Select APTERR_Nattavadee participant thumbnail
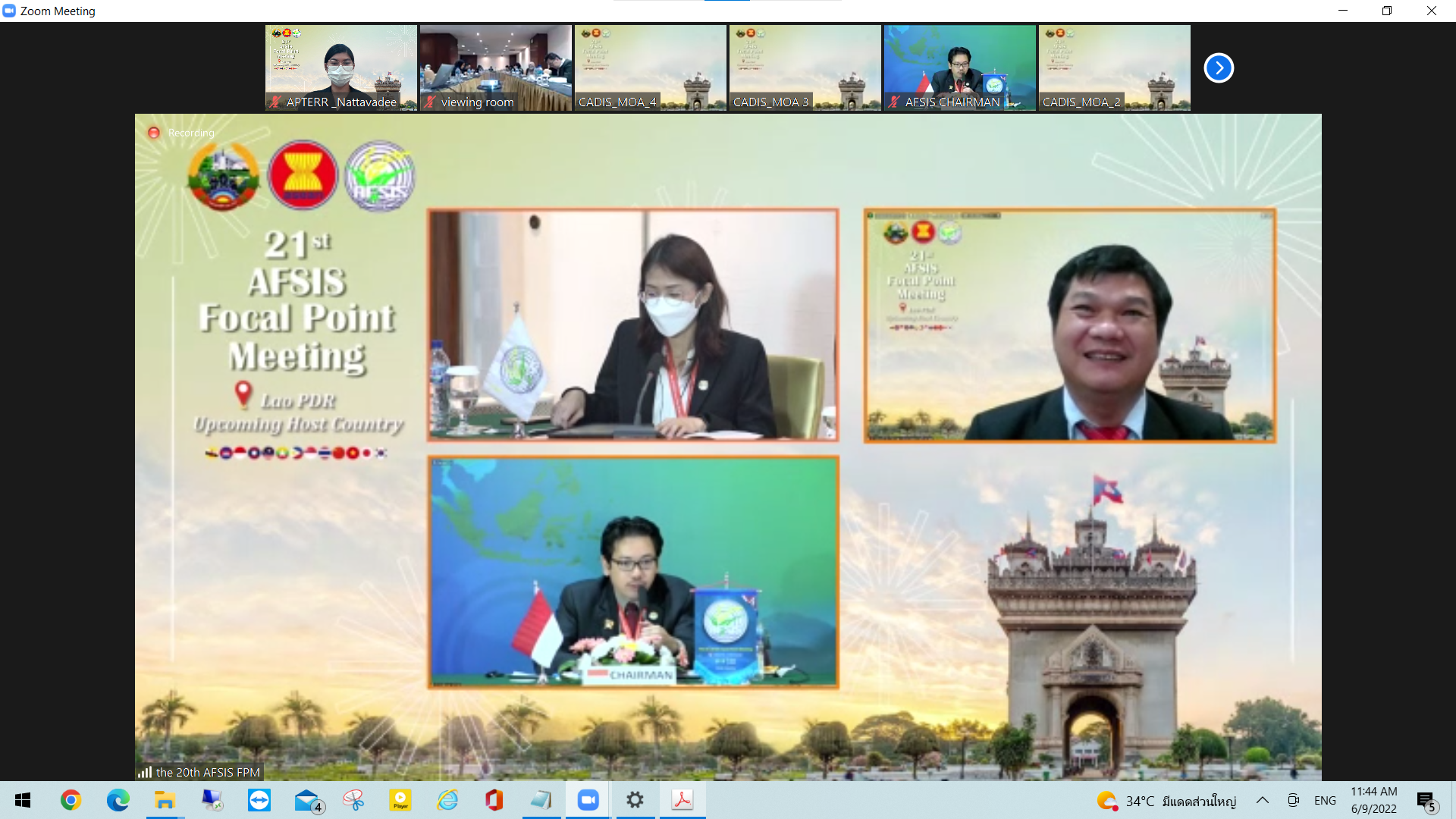The height and width of the screenshot is (819, 1456). [340, 68]
